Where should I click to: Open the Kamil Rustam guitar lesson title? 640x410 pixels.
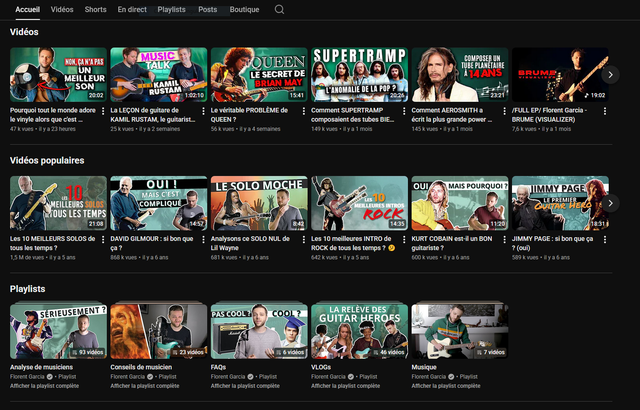point(153,115)
